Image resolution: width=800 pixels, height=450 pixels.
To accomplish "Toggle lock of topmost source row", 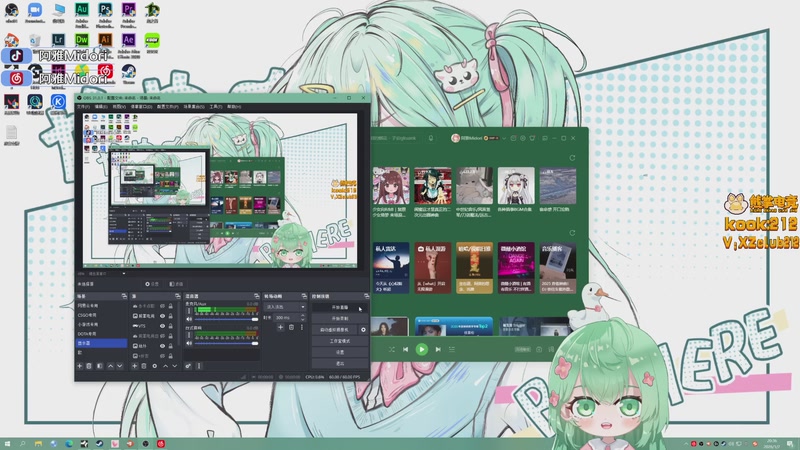I will 170,306.
